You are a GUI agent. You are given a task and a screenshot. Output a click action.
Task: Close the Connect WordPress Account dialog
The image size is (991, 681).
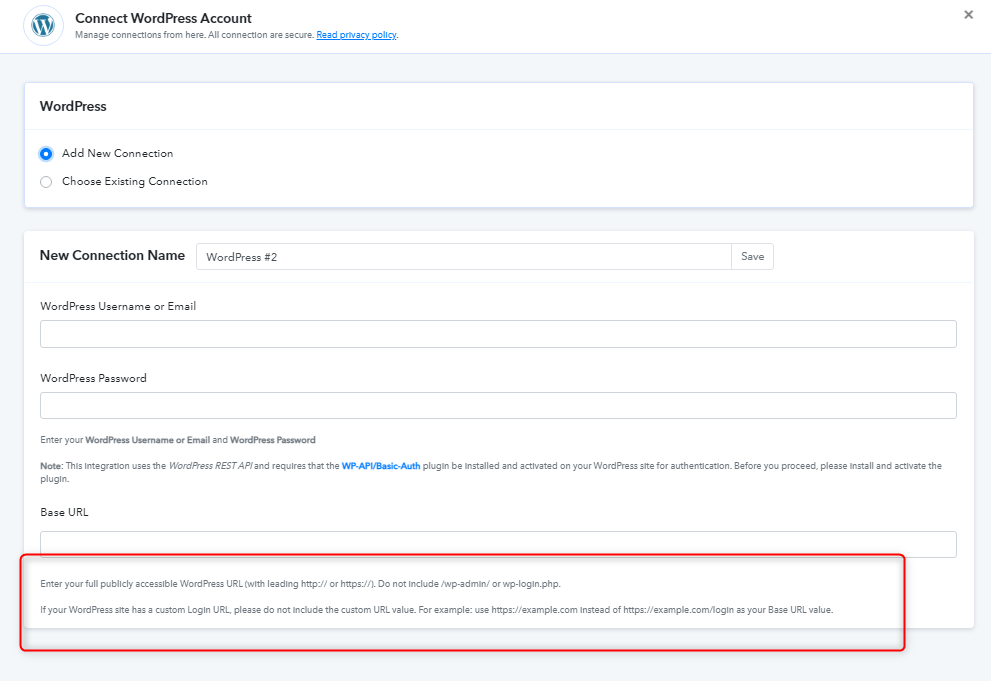[x=968, y=15]
